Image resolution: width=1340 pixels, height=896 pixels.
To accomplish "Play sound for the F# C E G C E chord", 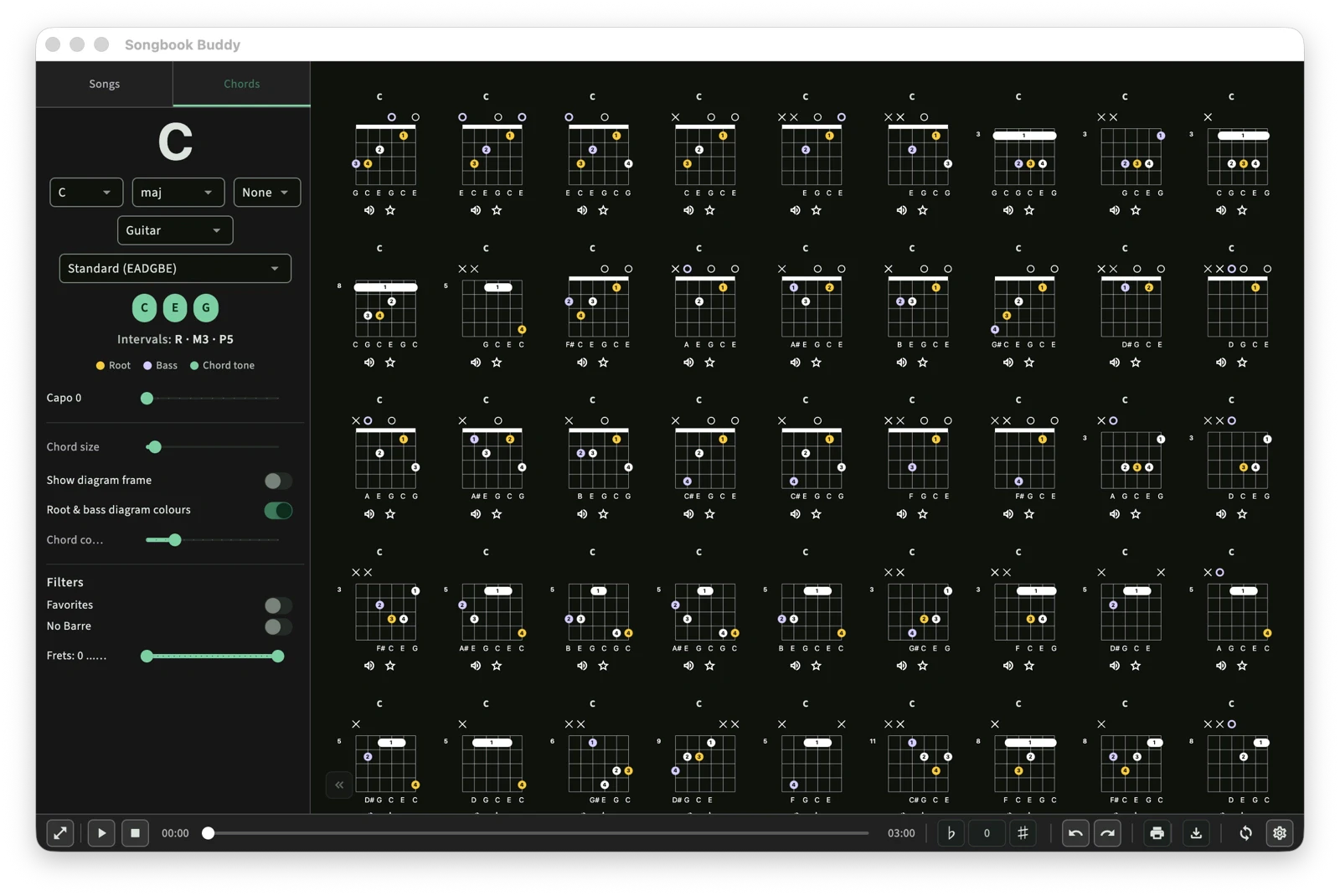I will [582, 363].
